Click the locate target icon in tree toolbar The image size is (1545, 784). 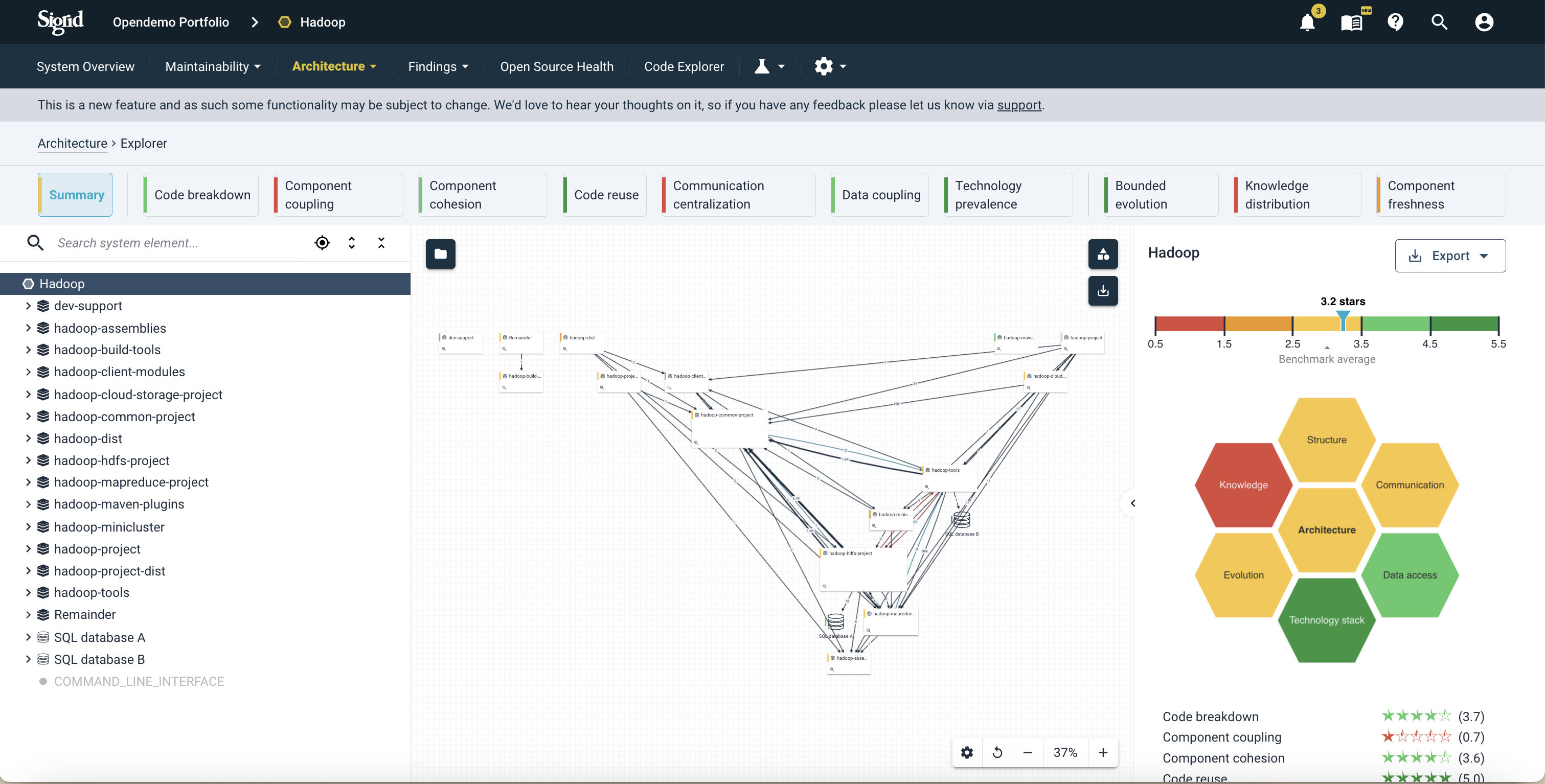click(x=322, y=243)
